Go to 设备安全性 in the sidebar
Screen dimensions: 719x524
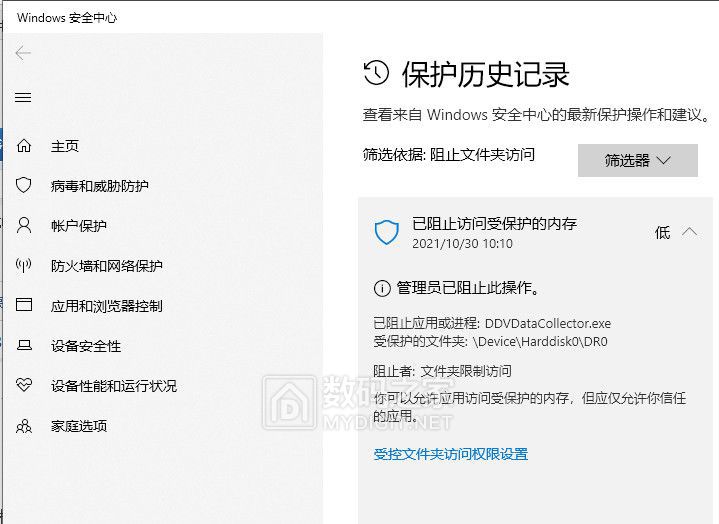pos(86,346)
